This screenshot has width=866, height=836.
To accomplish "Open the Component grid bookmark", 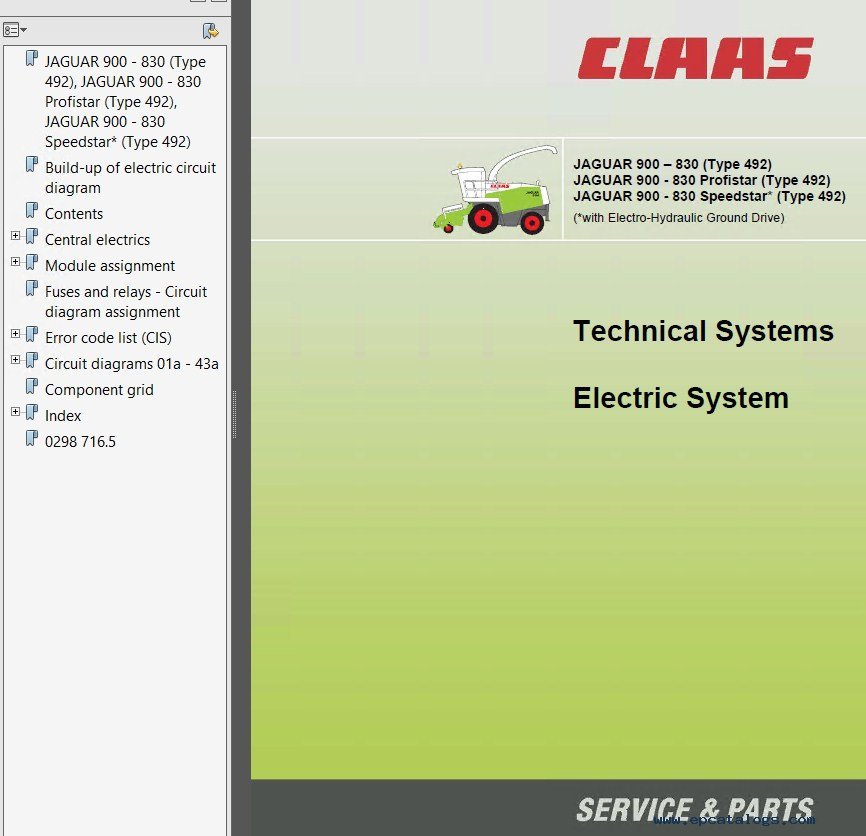I will click(x=99, y=390).
